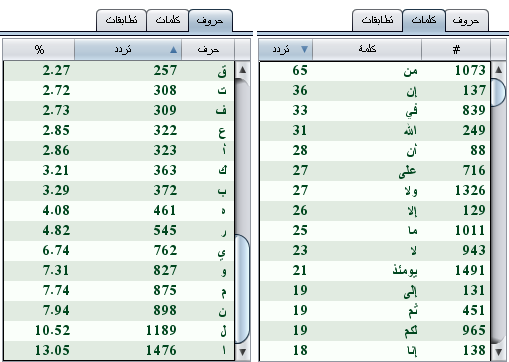Select the حروف tab in right panel
The width and height of the screenshot is (509, 362).
(x=467, y=21)
